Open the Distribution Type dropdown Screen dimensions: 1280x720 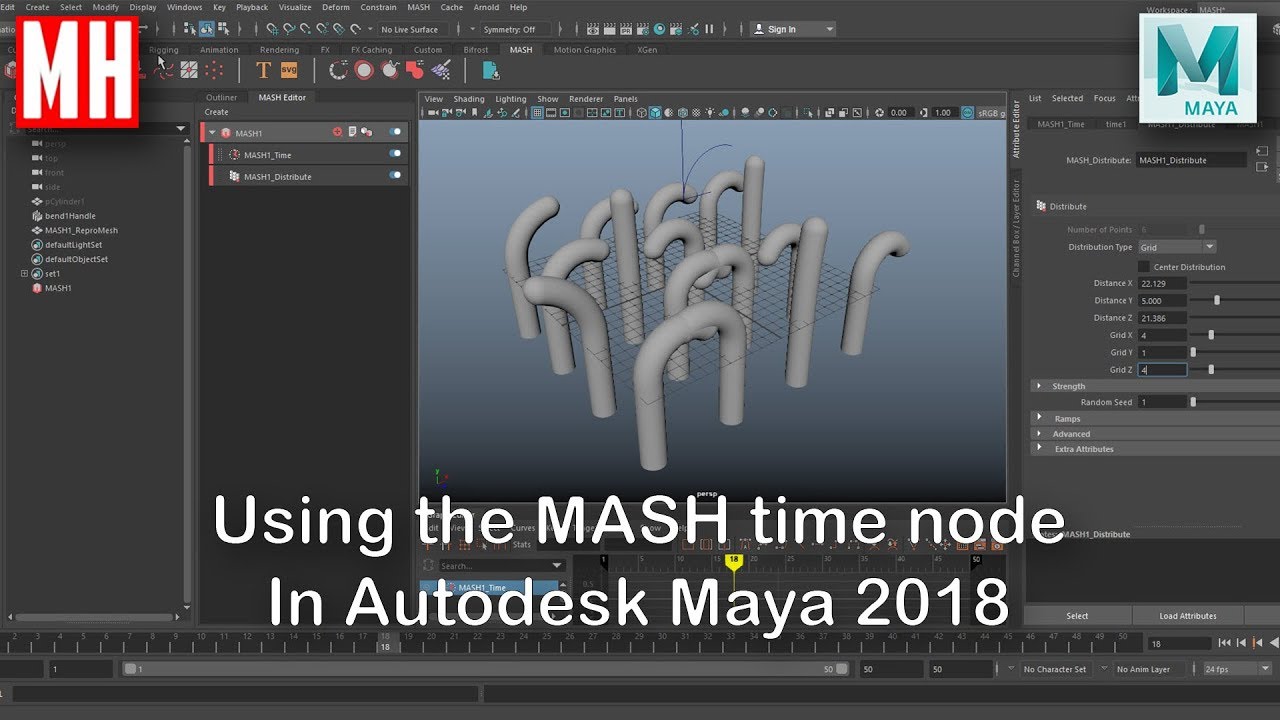click(1177, 247)
